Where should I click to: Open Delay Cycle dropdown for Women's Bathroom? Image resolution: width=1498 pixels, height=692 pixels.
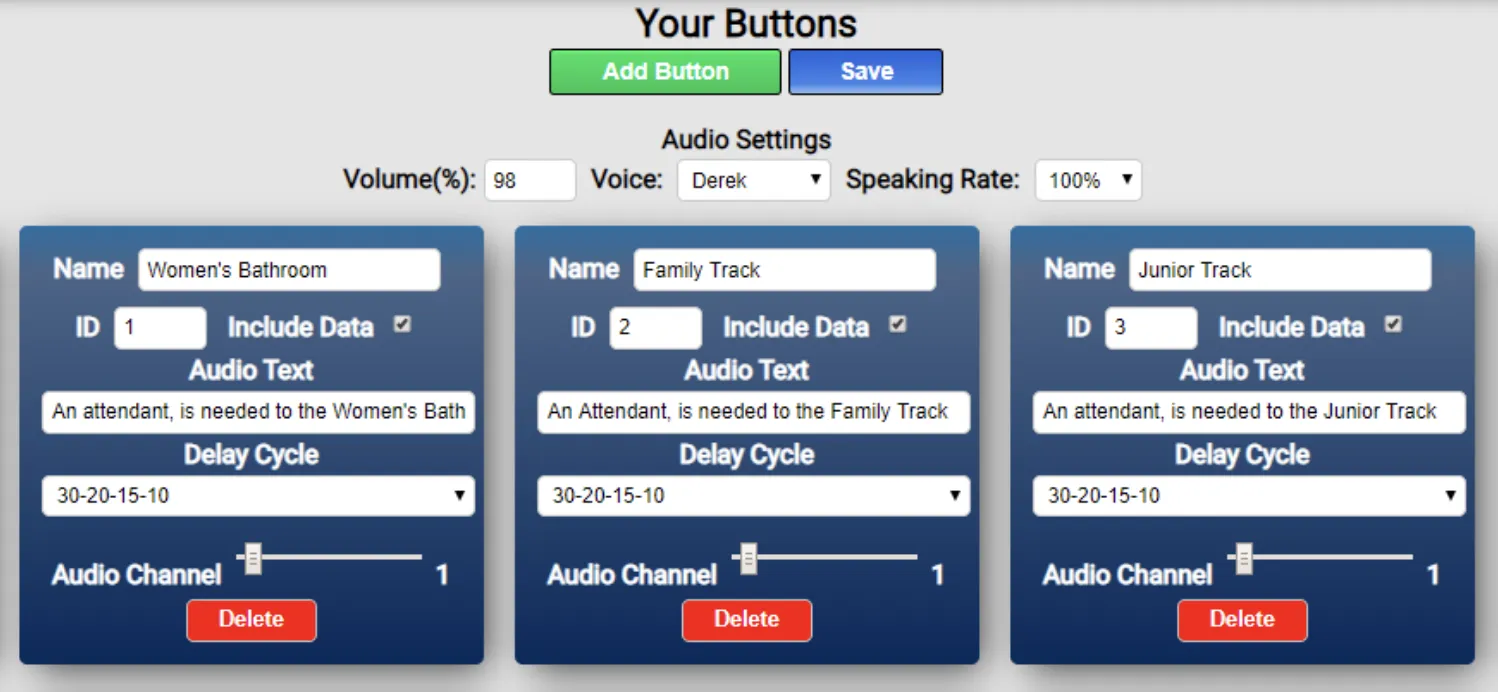(257, 495)
